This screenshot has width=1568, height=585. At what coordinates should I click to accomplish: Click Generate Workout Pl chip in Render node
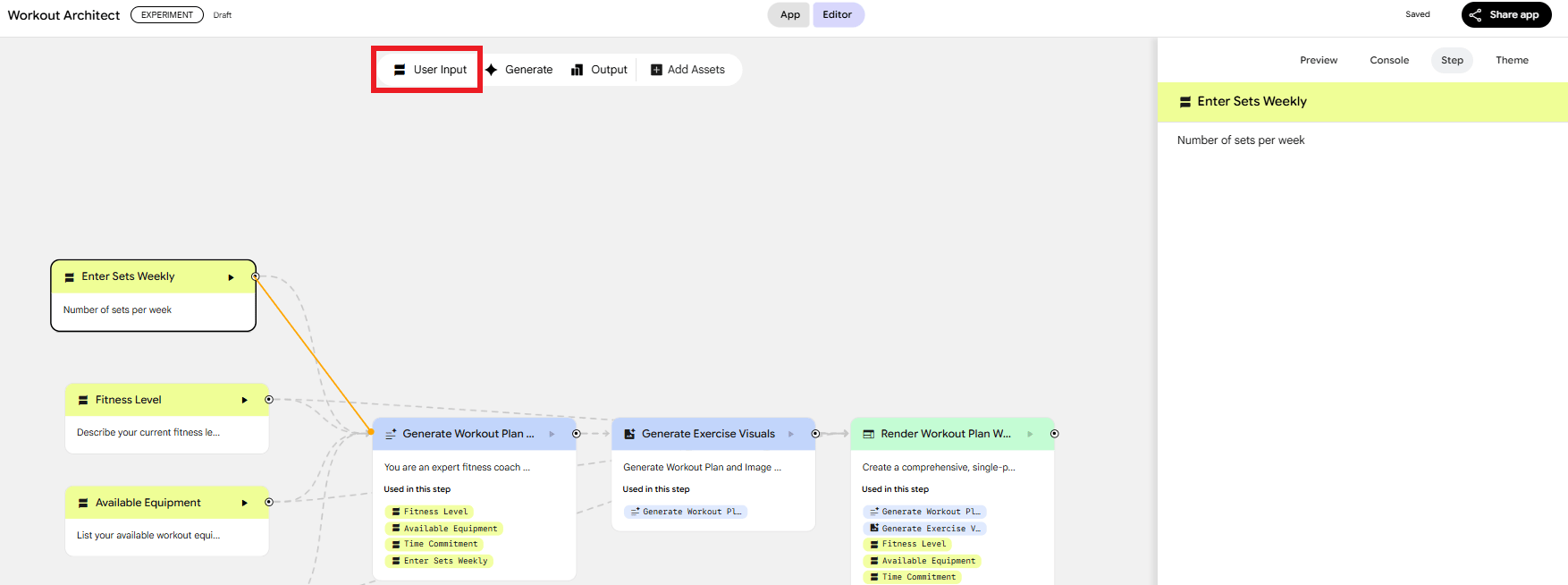coord(924,512)
